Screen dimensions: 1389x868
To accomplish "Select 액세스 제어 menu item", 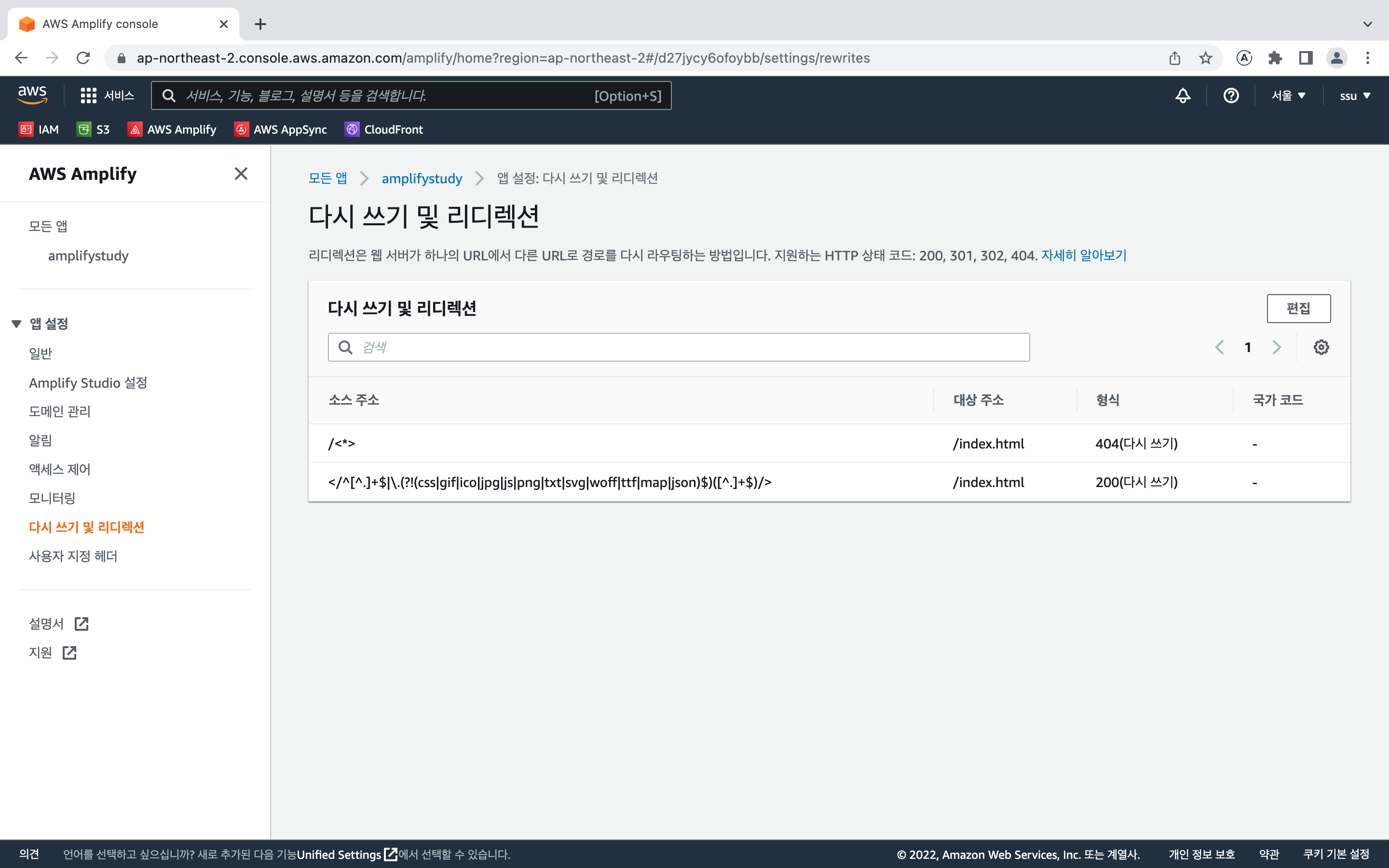I will click(x=60, y=469).
